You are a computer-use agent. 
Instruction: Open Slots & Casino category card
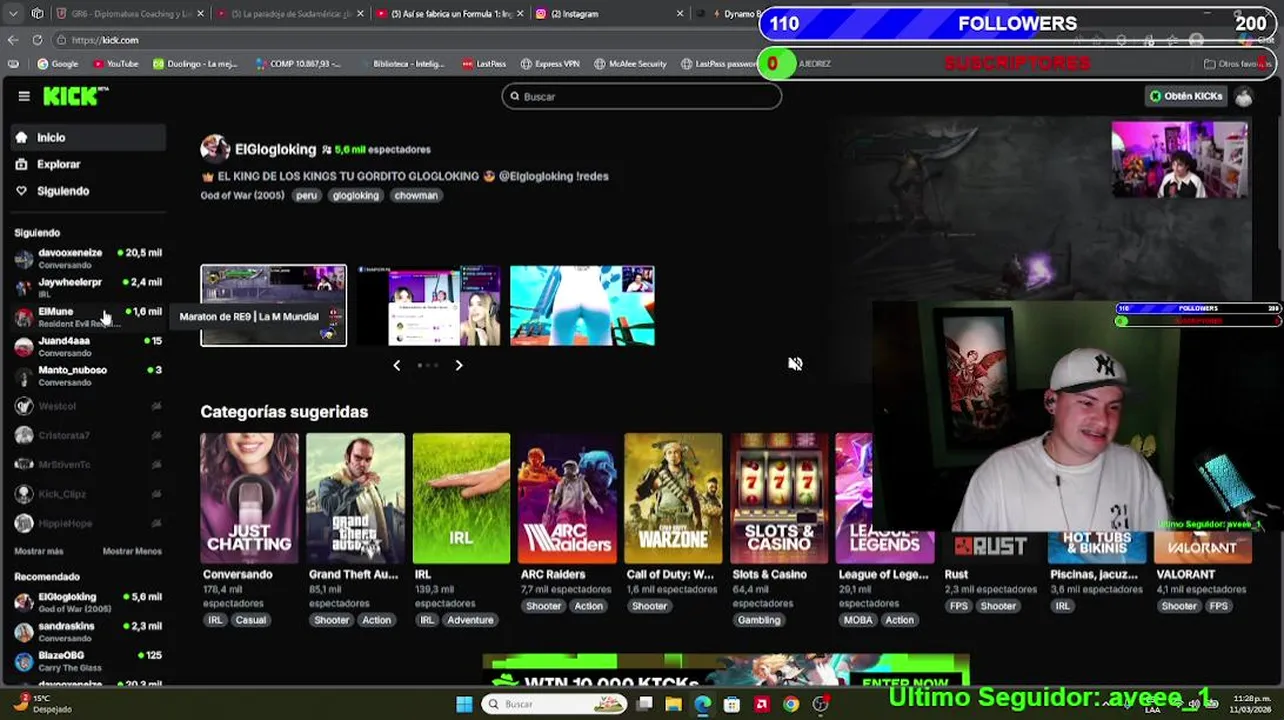[x=779, y=498]
